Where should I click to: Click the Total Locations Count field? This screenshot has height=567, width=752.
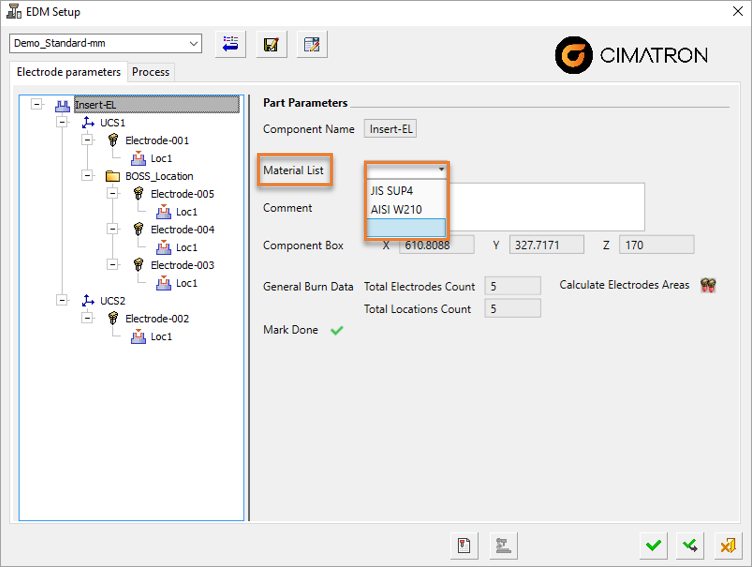click(512, 308)
